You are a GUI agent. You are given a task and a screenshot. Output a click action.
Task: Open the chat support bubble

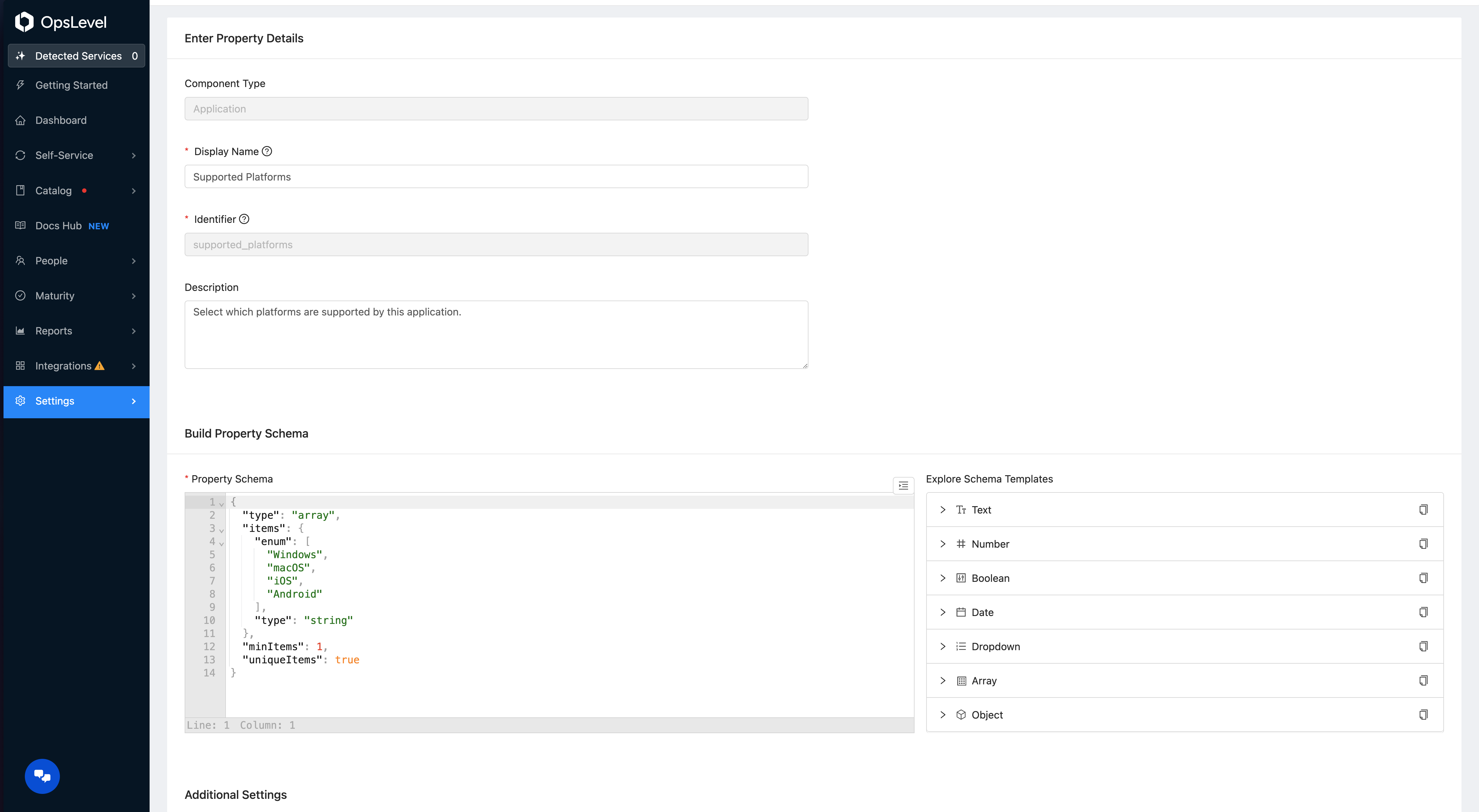click(42, 776)
